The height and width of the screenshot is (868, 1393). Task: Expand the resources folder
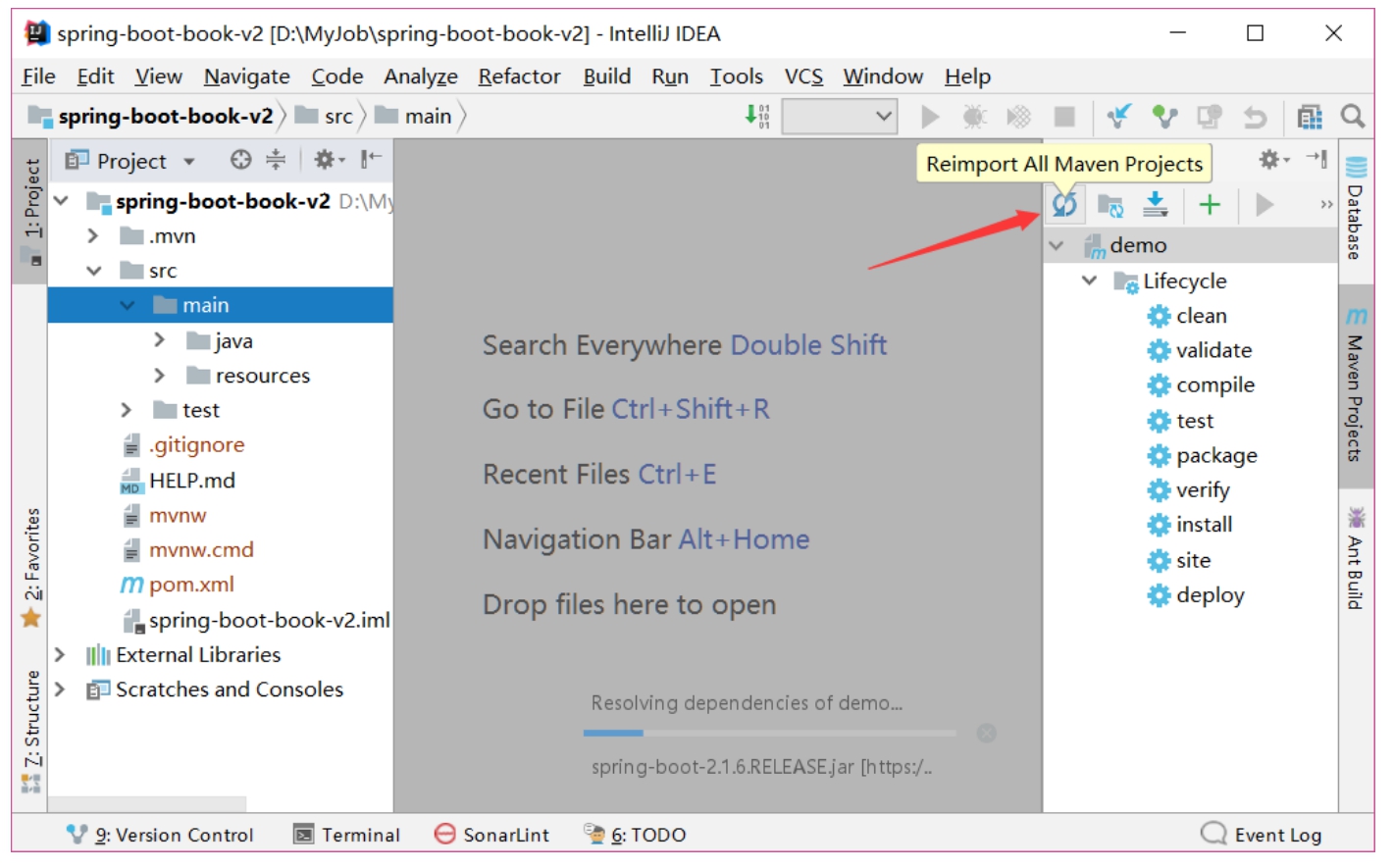tap(160, 375)
